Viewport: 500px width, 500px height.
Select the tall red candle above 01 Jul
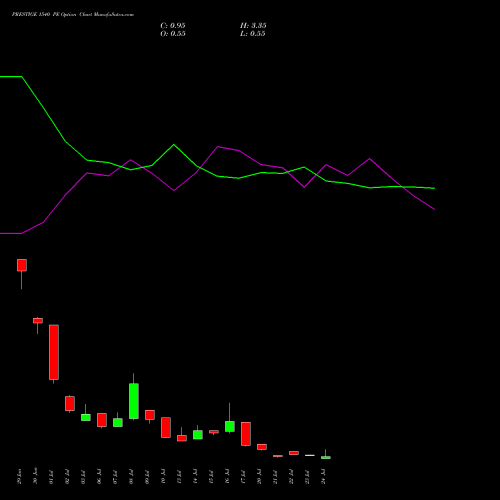pos(54,352)
